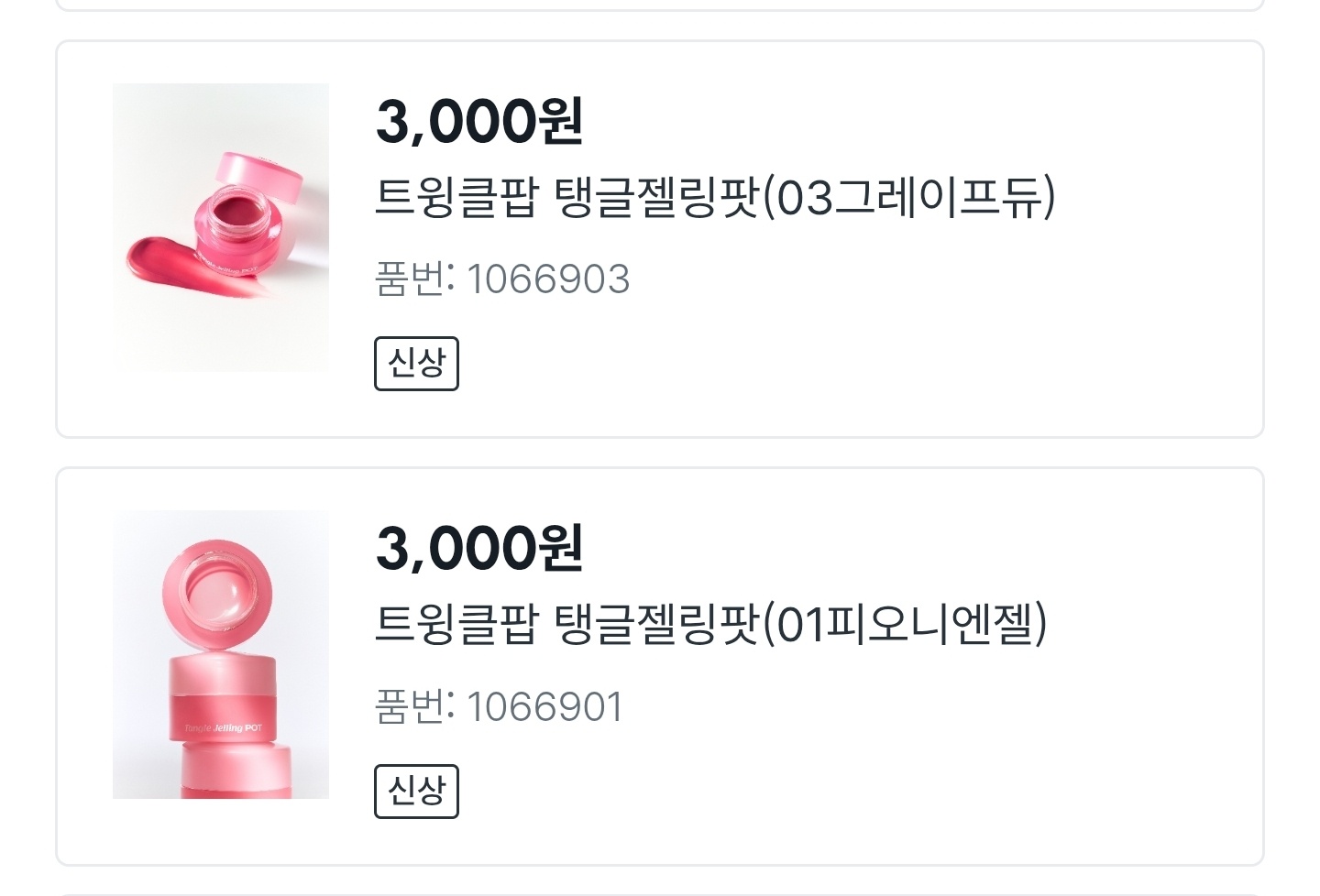
Task: Open the 01피오니엔젤 product thumbnail
Action: coord(221,654)
